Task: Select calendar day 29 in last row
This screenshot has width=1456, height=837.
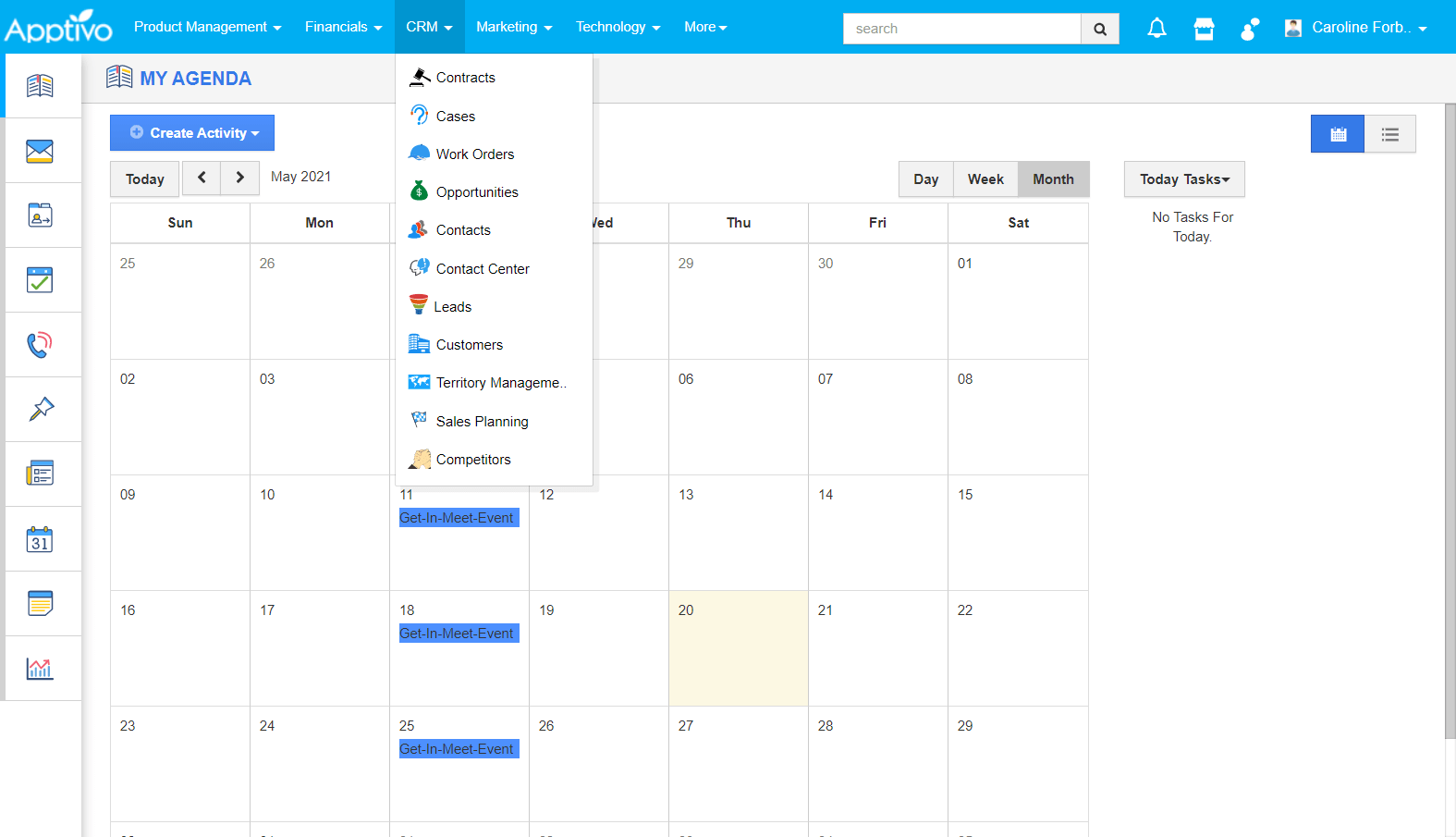Action: tap(1018, 764)
